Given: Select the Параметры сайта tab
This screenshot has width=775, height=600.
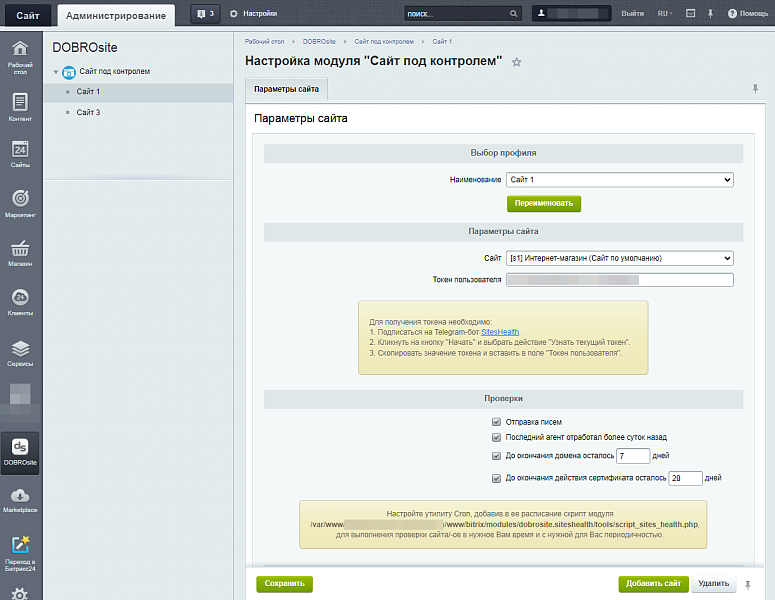Looking at the screenshot, I should pyautogui.click(x=286, y=89).
